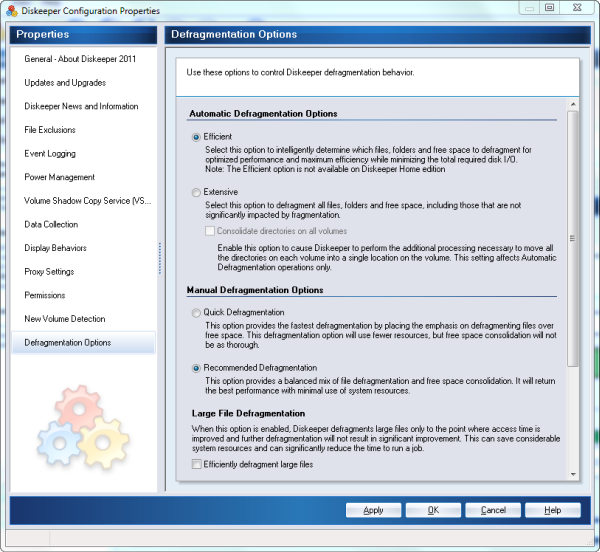Enable Efficiently defragment large files checkbox
Image resolution: width=600 pixels, height=552 pixels.
pyautogui.click(x=197, y=464)
